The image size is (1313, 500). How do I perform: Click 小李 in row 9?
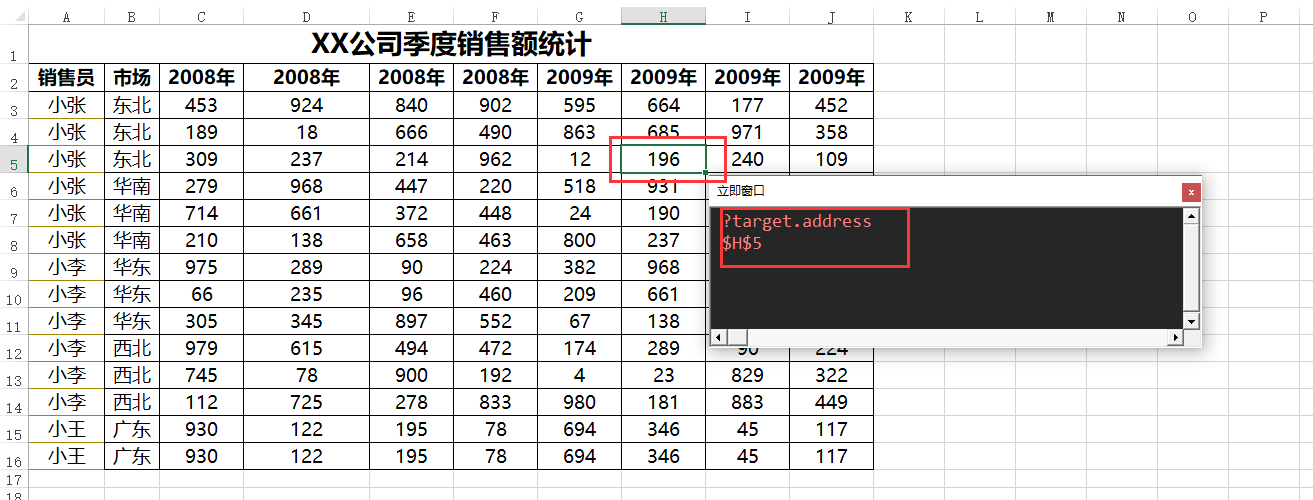click(66, 267)
